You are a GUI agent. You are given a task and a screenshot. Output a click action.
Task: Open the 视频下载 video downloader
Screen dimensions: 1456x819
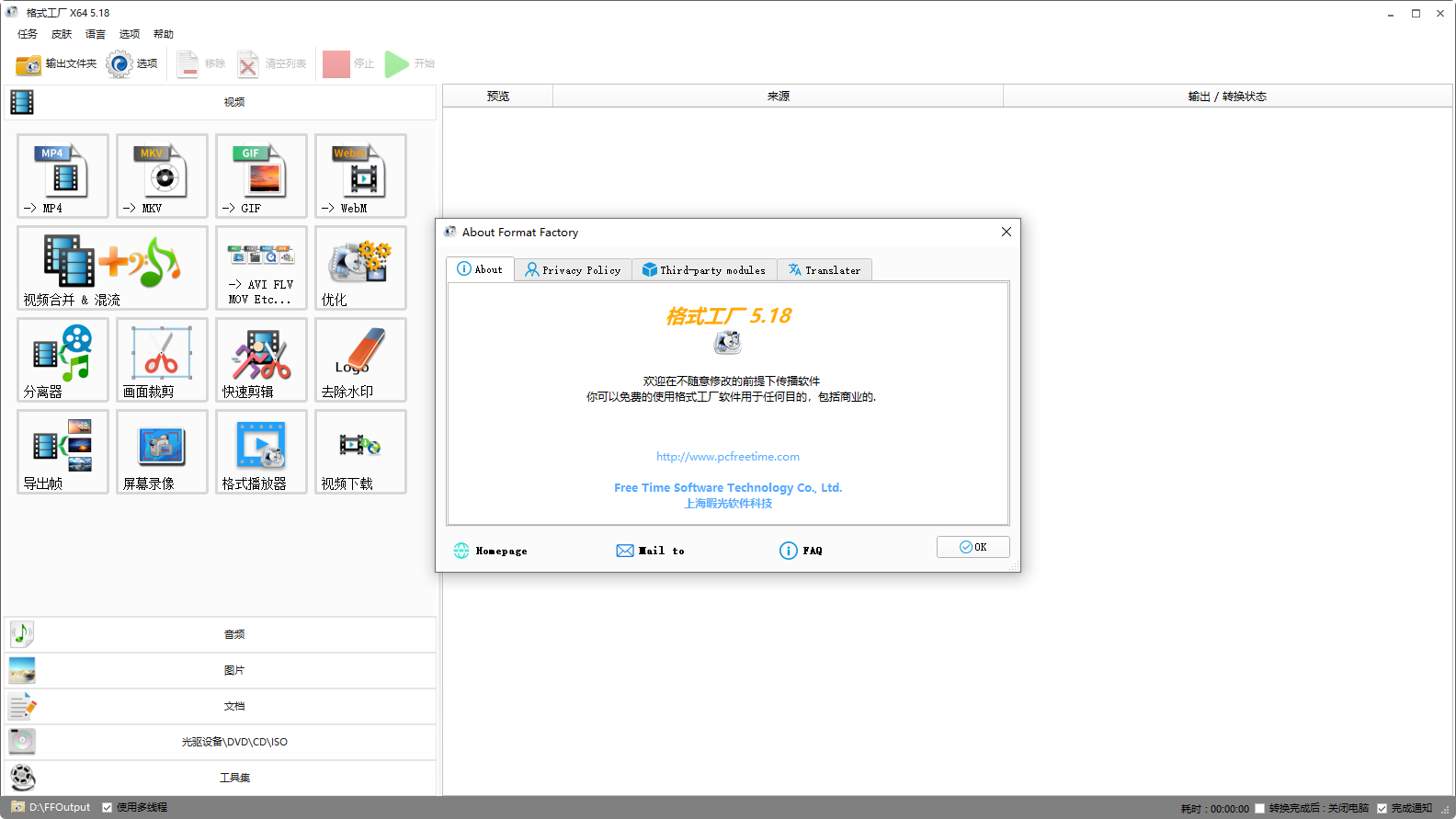click(x=360, y=451)
